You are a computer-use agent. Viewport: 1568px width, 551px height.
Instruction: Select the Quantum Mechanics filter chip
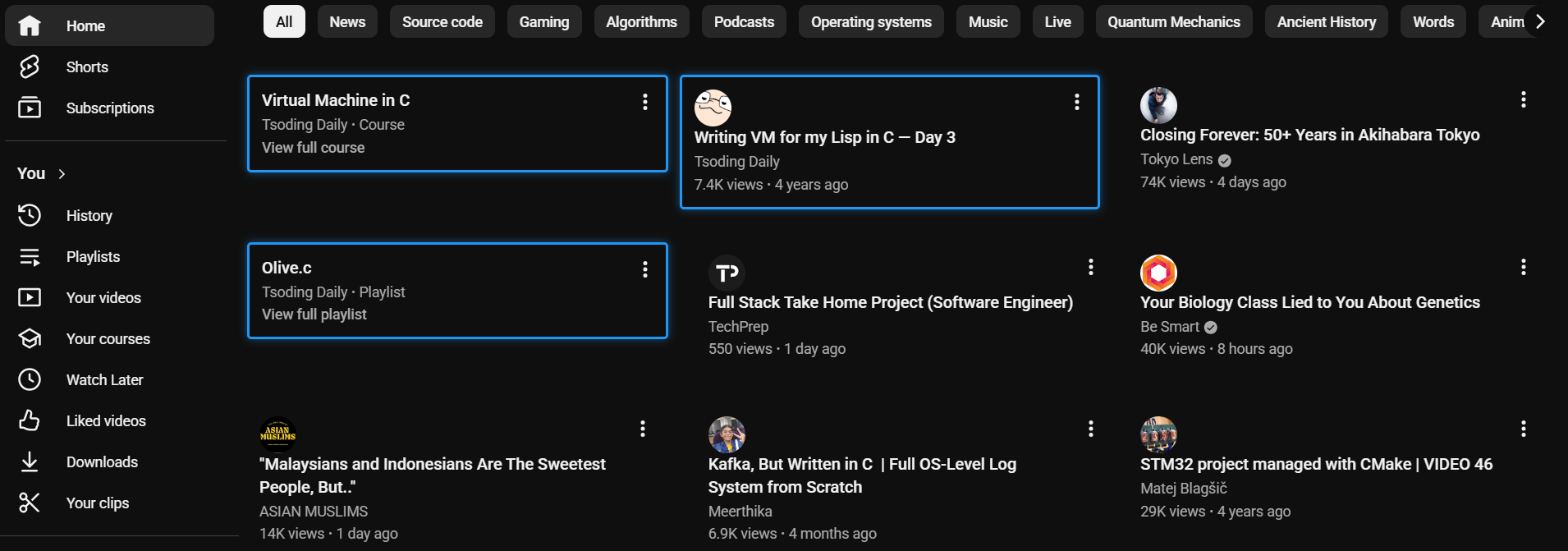[x=1173, y=22]
